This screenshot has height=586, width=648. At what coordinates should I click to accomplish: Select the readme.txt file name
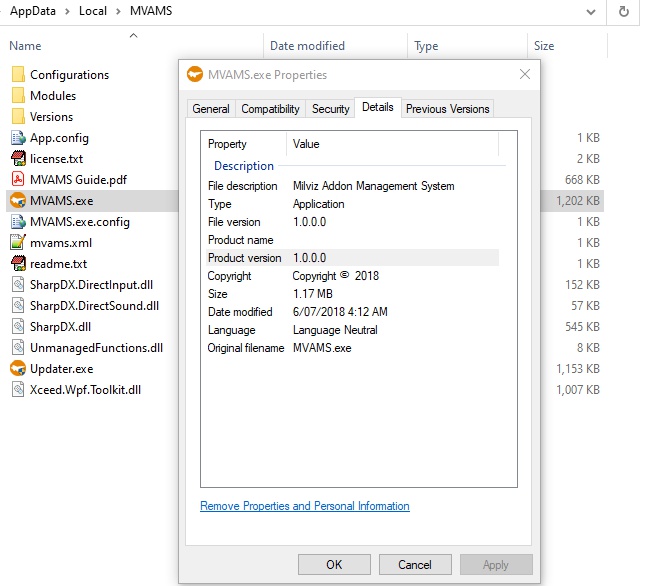tap(58, 264)
